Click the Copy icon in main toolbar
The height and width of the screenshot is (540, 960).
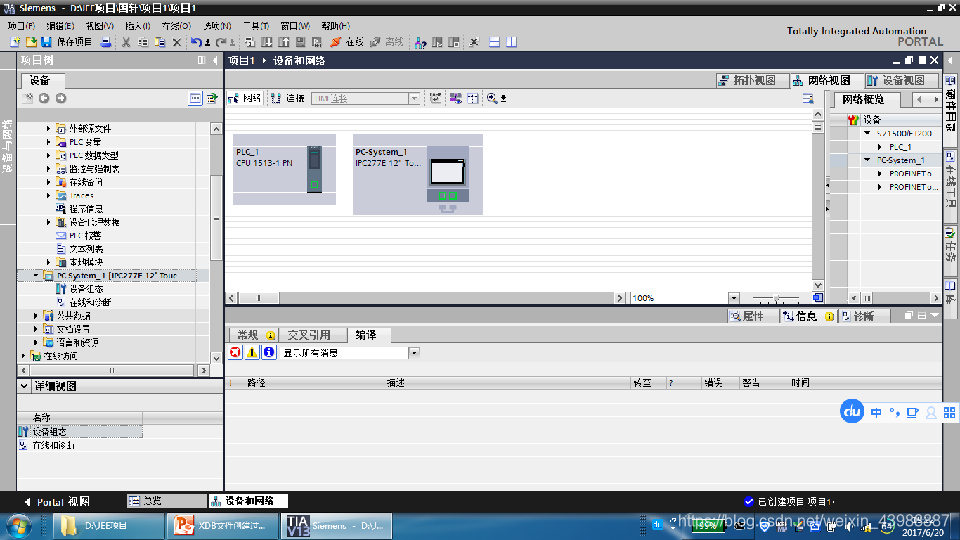[143, 42]
